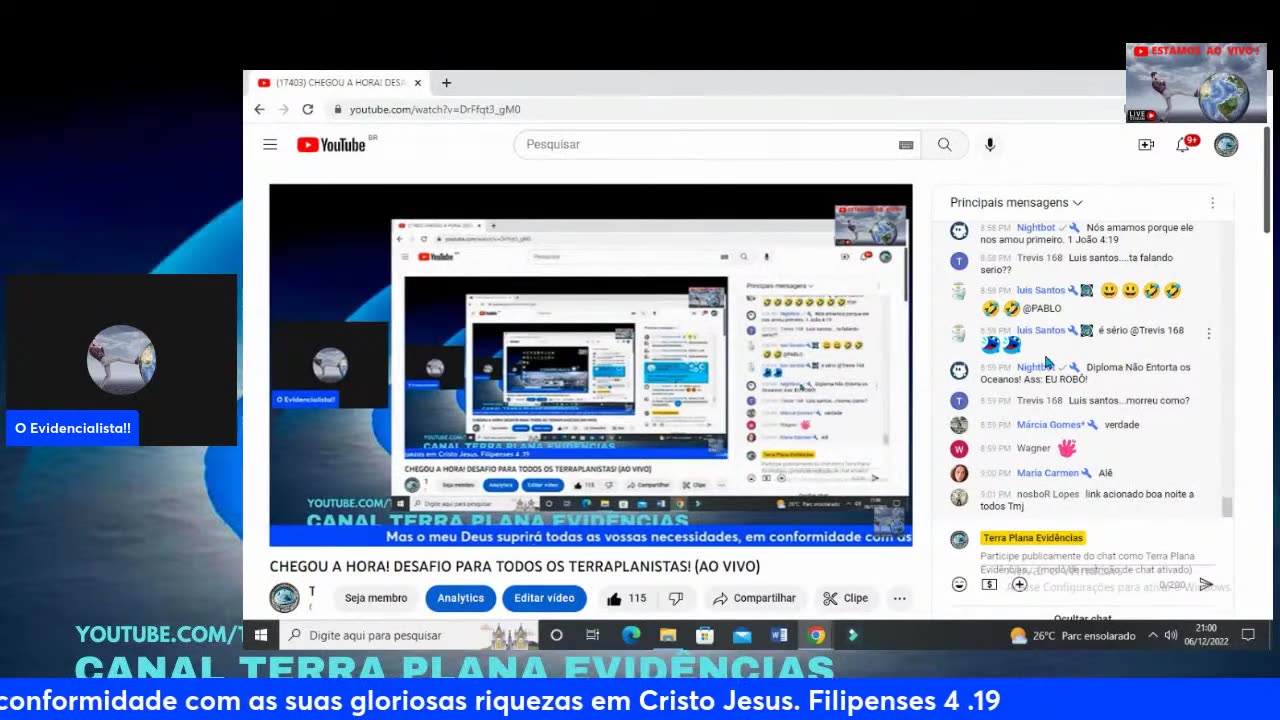Click the Terra Plana Evidências chat badge
Image resolution: width=1280 pixels, height=720 pixels.
(x=1032, y=538)
